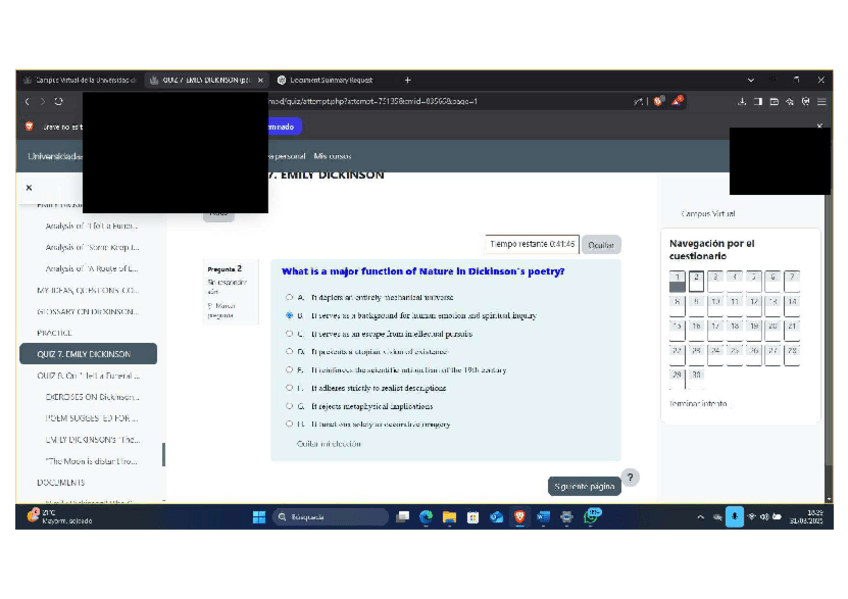The height and width of the screenshot is (599, 848).
Task: Open WhatsApp from the taskbar
Action: [592, 516]
